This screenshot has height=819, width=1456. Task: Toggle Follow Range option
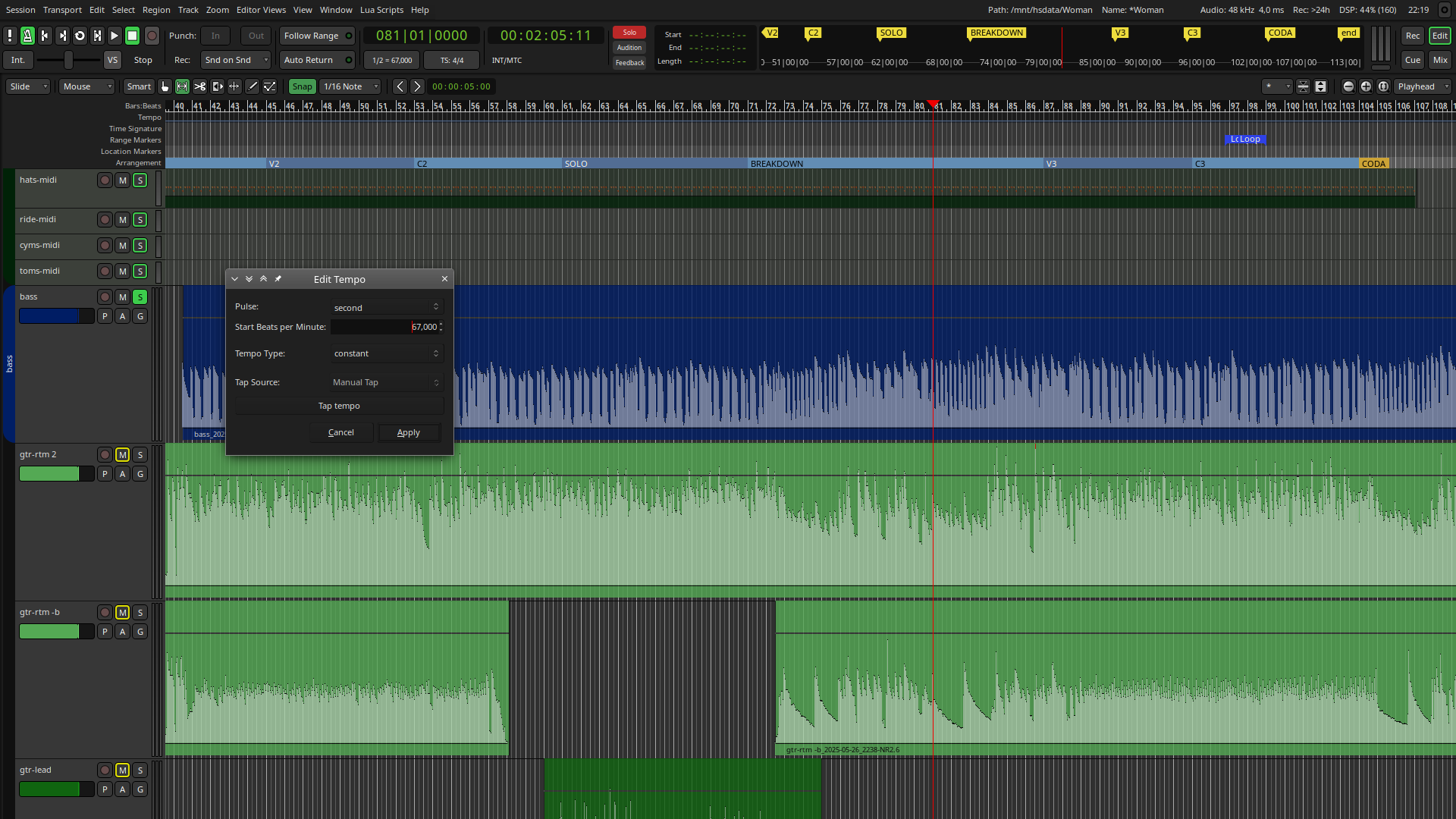click(x=318, y=36)
